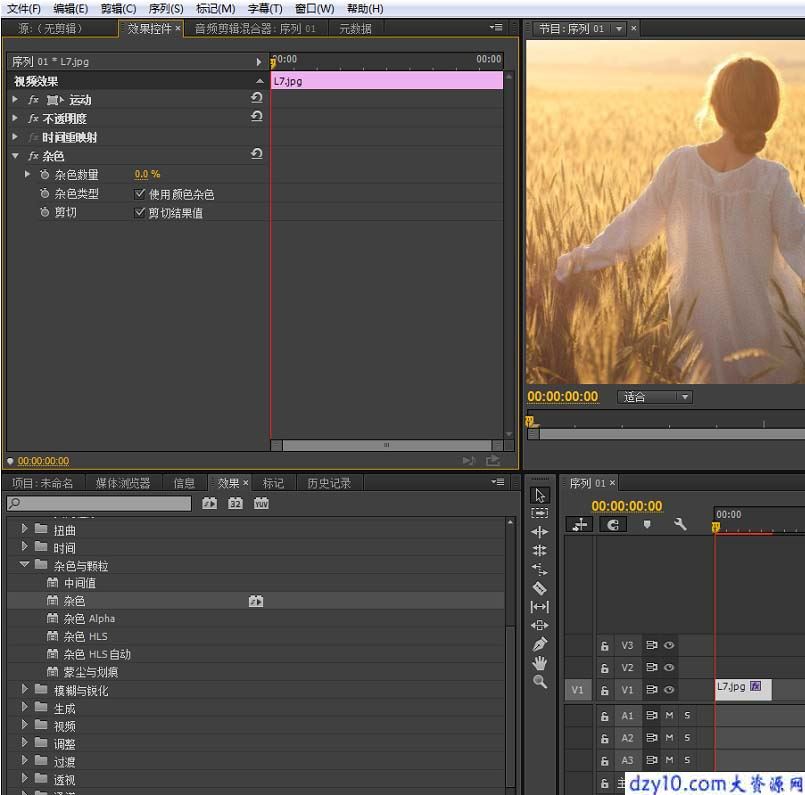The height and width of the screenshot is (795, 805).
Task: Expand the 运动 effect properties
Action: pos(15,99)
